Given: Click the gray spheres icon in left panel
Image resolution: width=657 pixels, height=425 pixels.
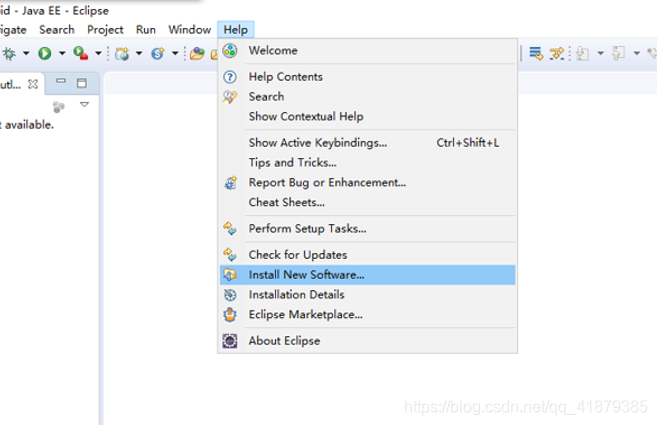Looking at the screenshot, I should pos(58,107).
